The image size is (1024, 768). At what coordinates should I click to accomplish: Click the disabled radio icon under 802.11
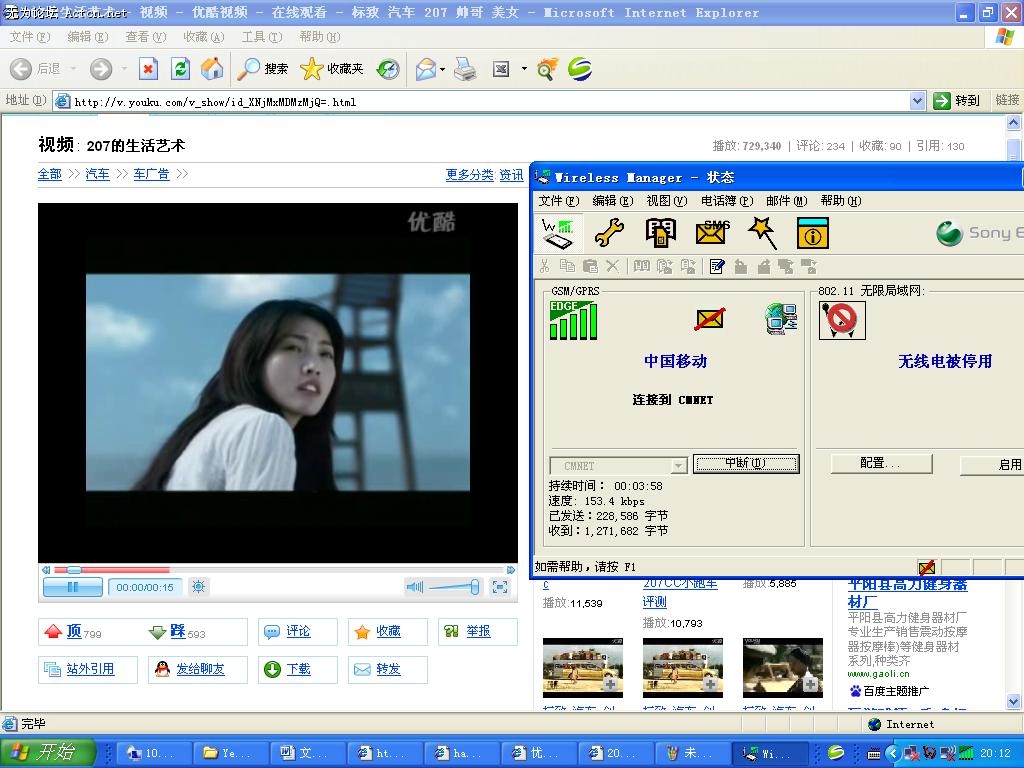842,320
